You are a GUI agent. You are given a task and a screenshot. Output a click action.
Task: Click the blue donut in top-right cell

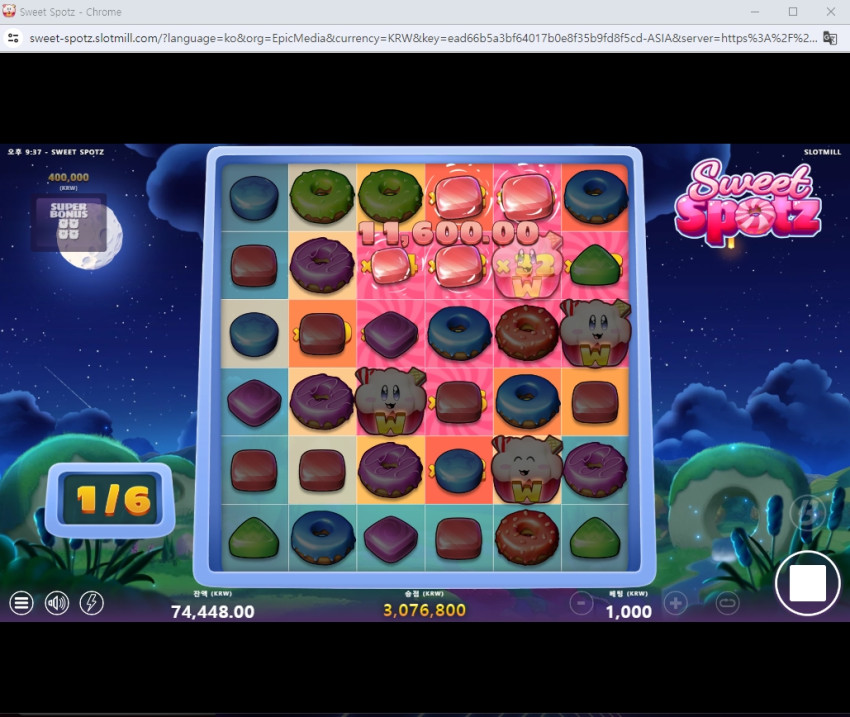click(x=595, y=196)
